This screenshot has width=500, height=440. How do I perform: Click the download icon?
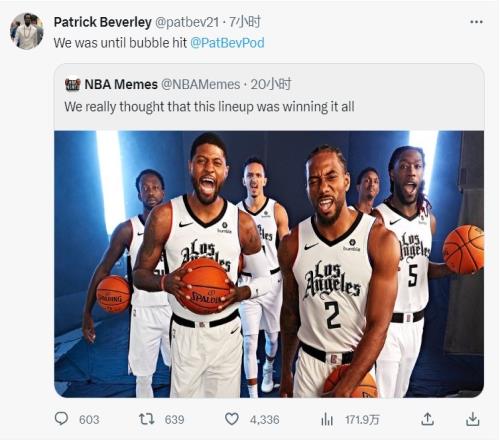coord(472,419)
